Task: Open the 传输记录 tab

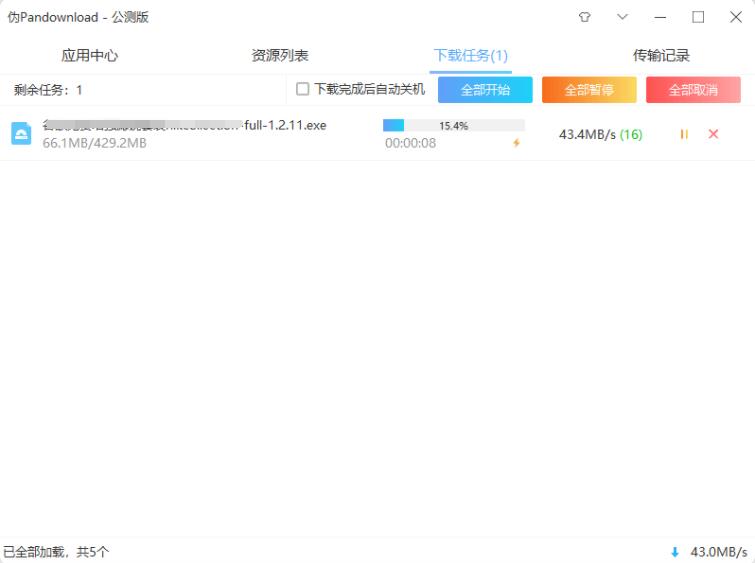Action: [661, 55]
